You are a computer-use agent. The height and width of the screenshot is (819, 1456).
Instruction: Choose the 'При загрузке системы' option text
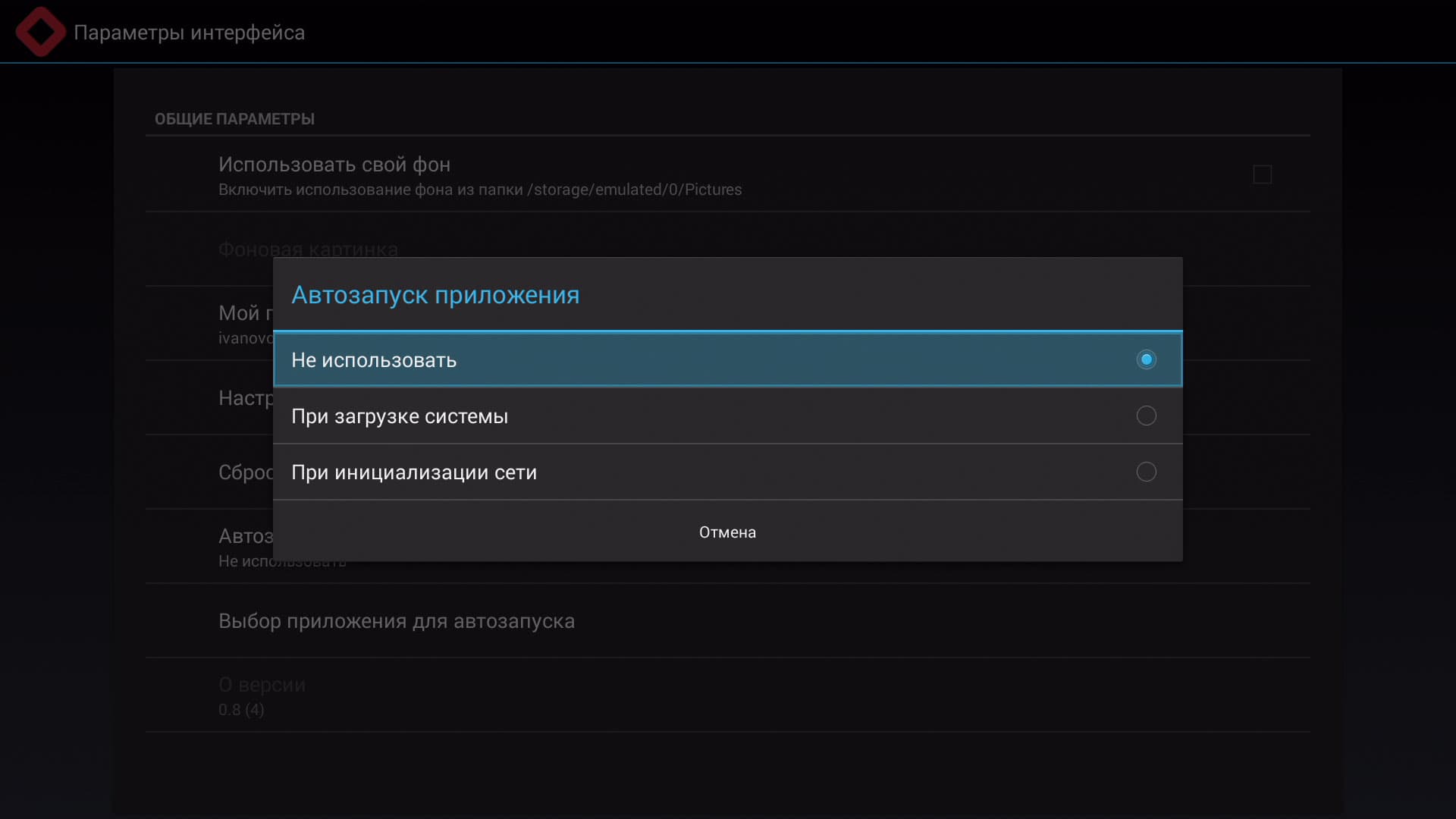(x=400, y=416)
